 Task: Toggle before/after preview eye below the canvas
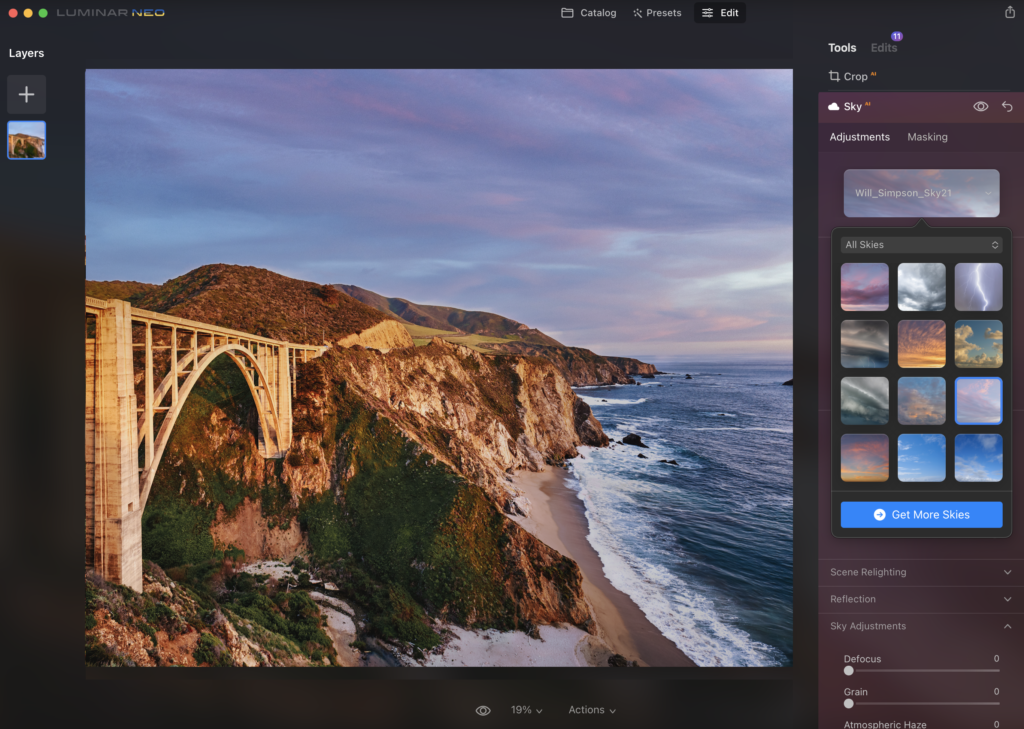tap(483, 710)
